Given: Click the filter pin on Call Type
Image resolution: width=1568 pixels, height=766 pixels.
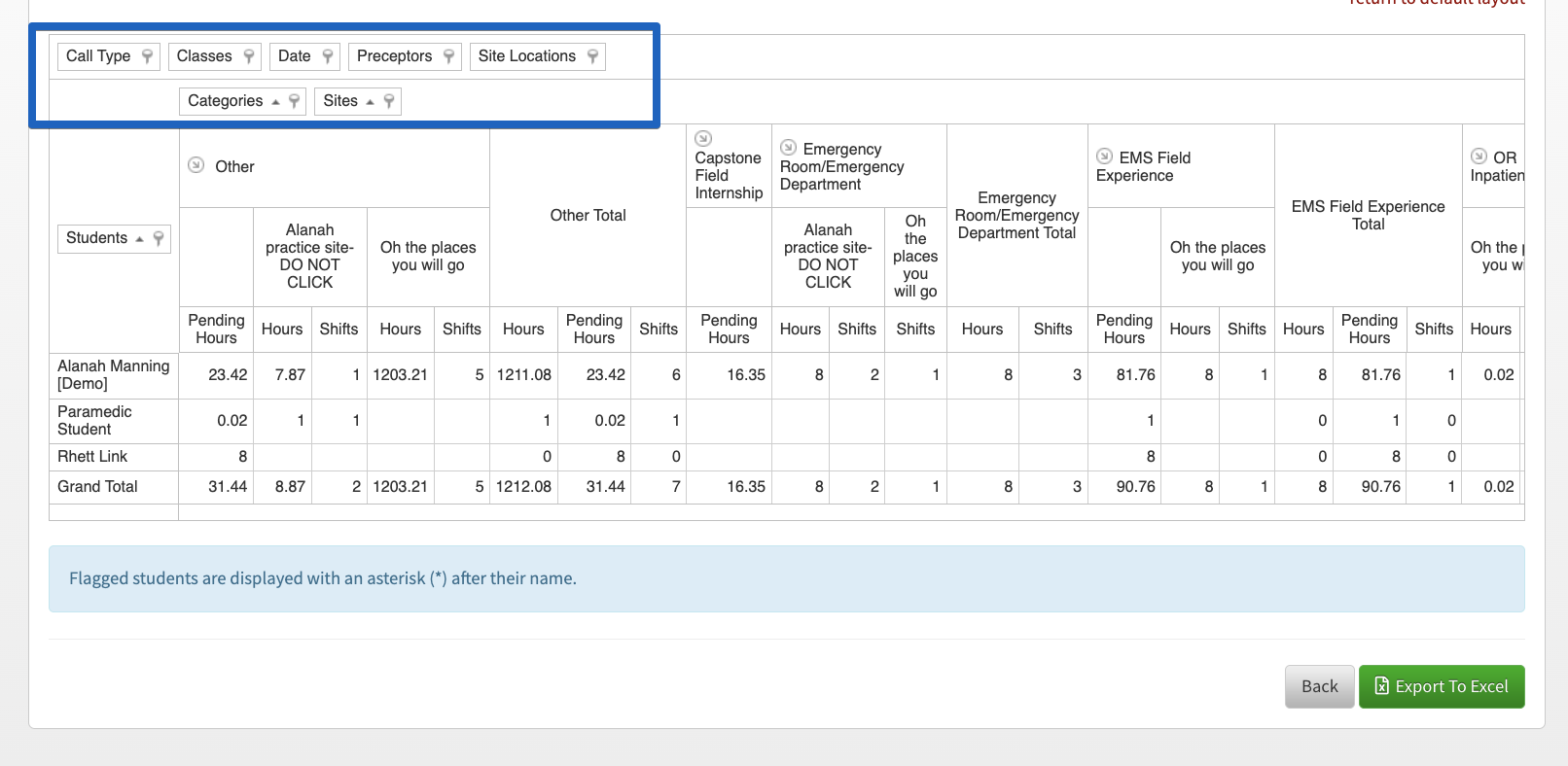Looking at the screenshot, I should [x=147, y=56].
